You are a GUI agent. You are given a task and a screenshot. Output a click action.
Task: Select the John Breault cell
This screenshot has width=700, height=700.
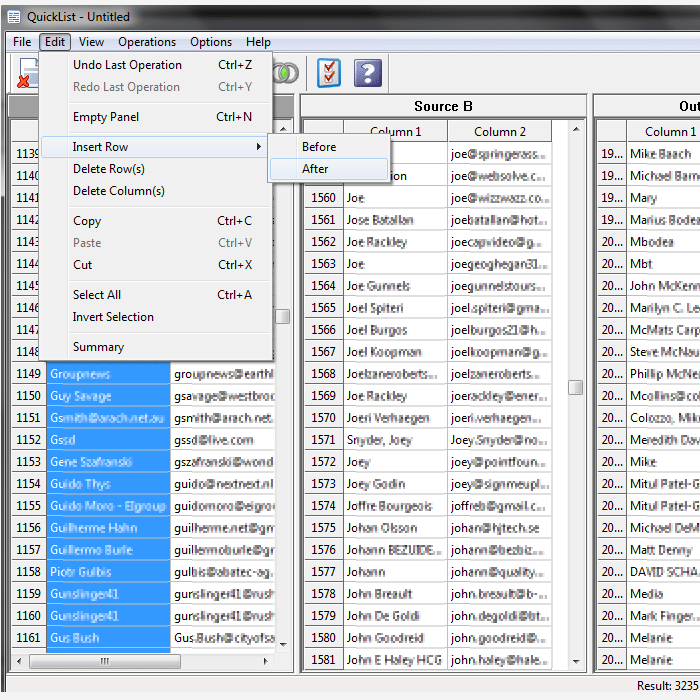[x=396, y=594]
